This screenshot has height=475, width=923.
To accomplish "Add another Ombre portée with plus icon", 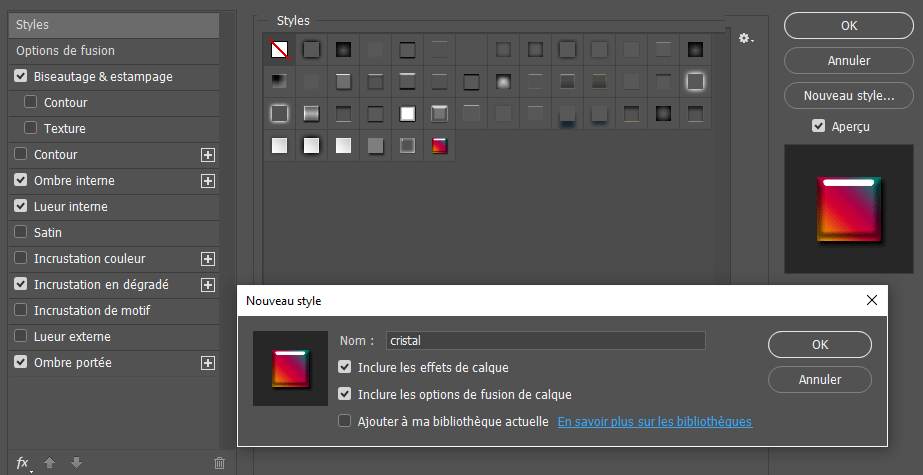I will tap(208, 363).
